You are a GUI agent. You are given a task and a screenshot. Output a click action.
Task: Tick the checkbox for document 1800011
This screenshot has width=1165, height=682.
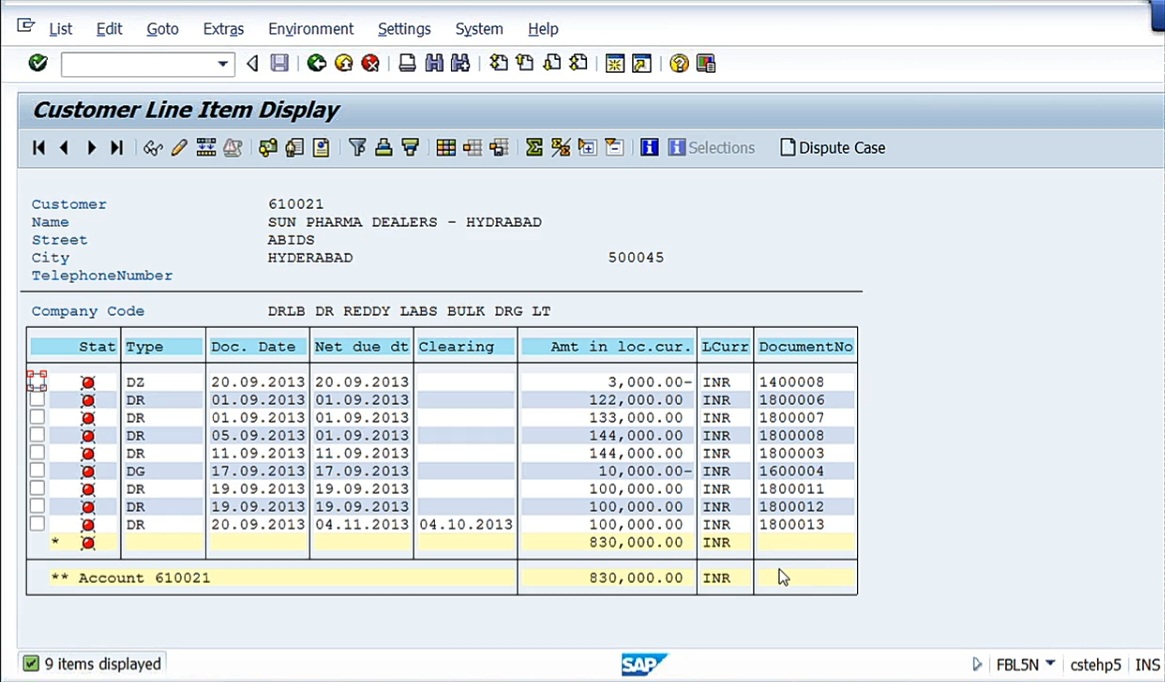(x=37, y=489)
